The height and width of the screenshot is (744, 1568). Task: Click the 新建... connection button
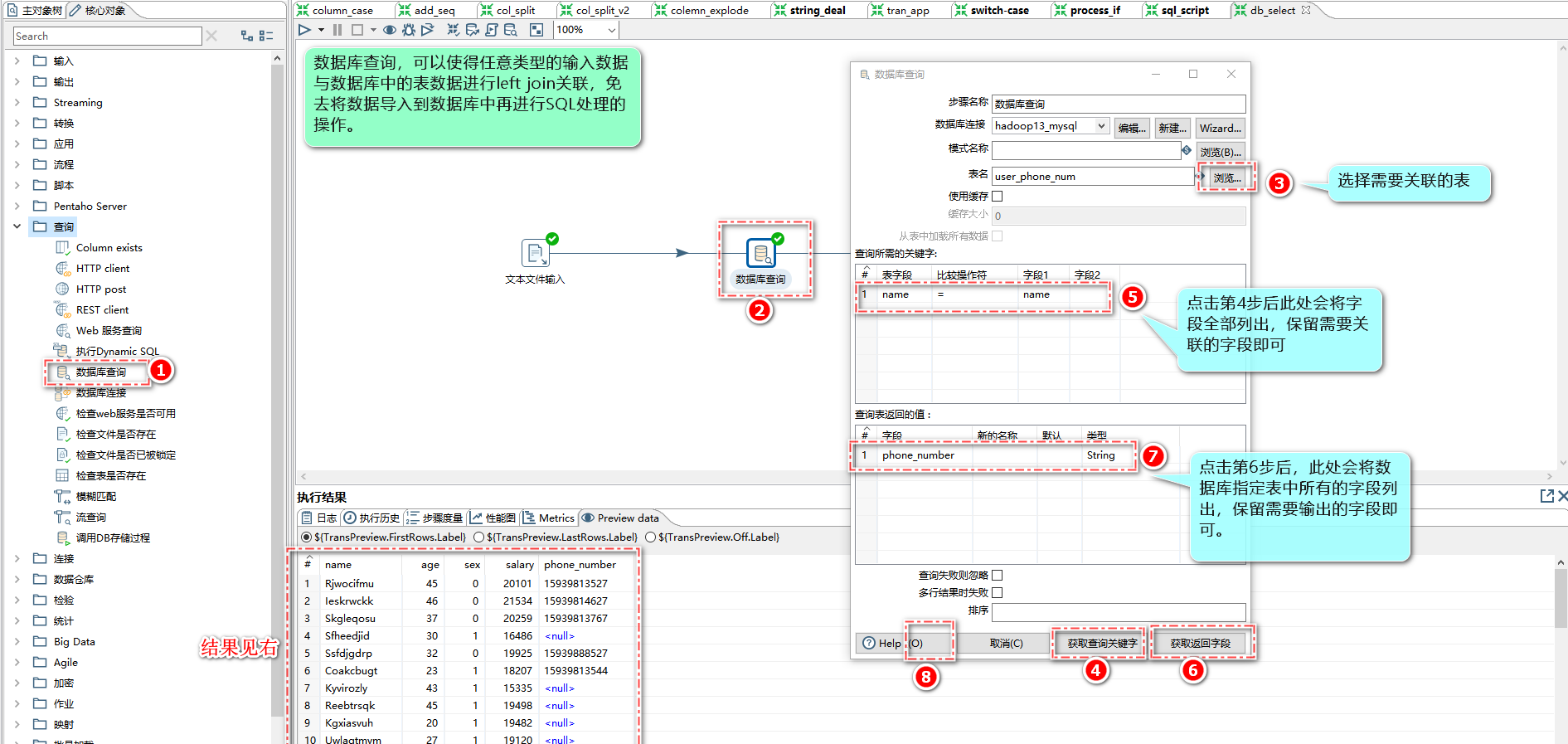tap(1172, 128)
